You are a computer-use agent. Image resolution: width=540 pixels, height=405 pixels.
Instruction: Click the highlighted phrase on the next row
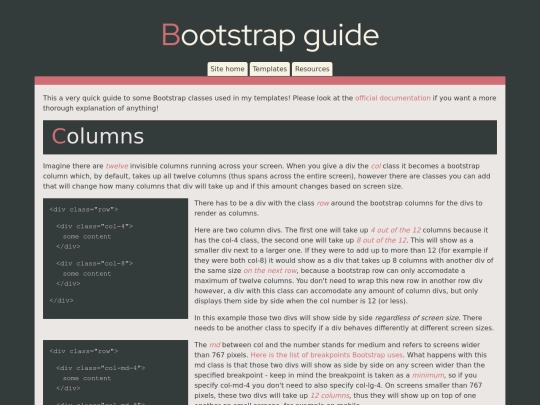270,271
